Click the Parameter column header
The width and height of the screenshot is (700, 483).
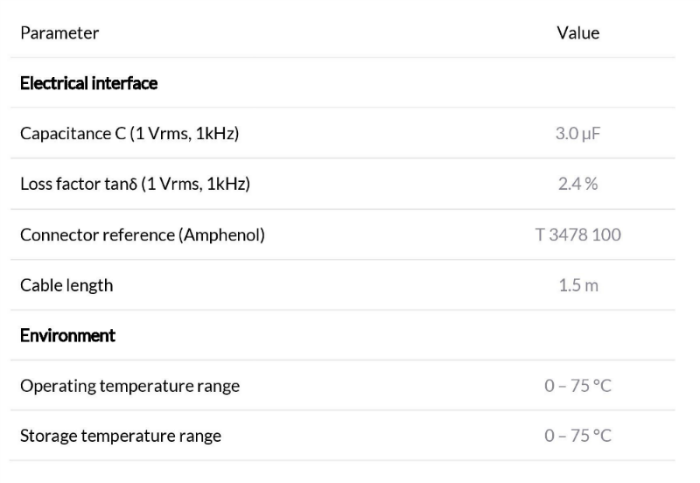(x=59, y=33)
